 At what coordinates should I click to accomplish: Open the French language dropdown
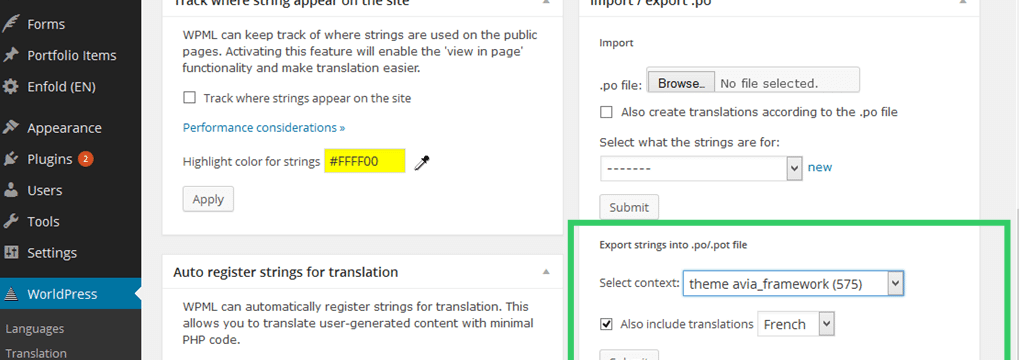[x=796, y=324]
